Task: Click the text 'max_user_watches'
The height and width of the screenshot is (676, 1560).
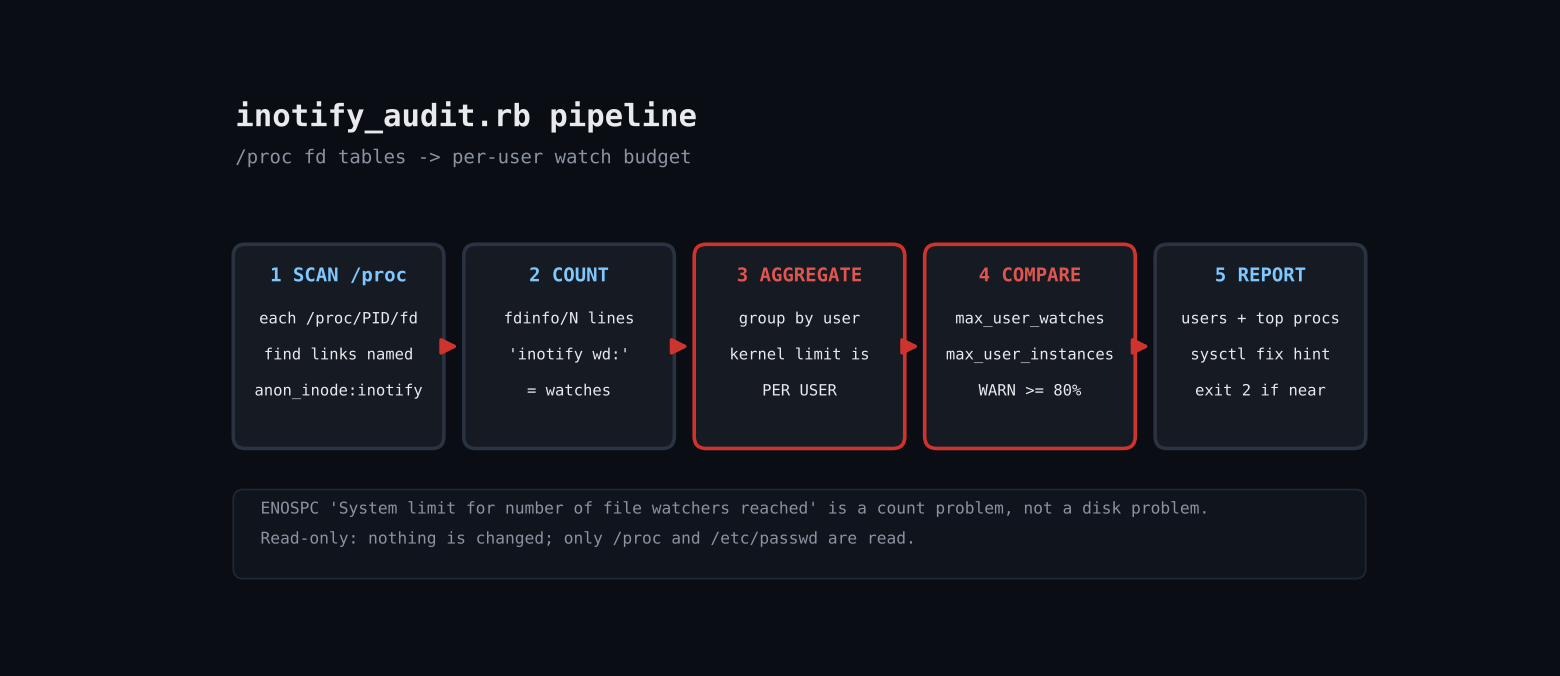Action: pyautogui.click(x=1030, y=318)
